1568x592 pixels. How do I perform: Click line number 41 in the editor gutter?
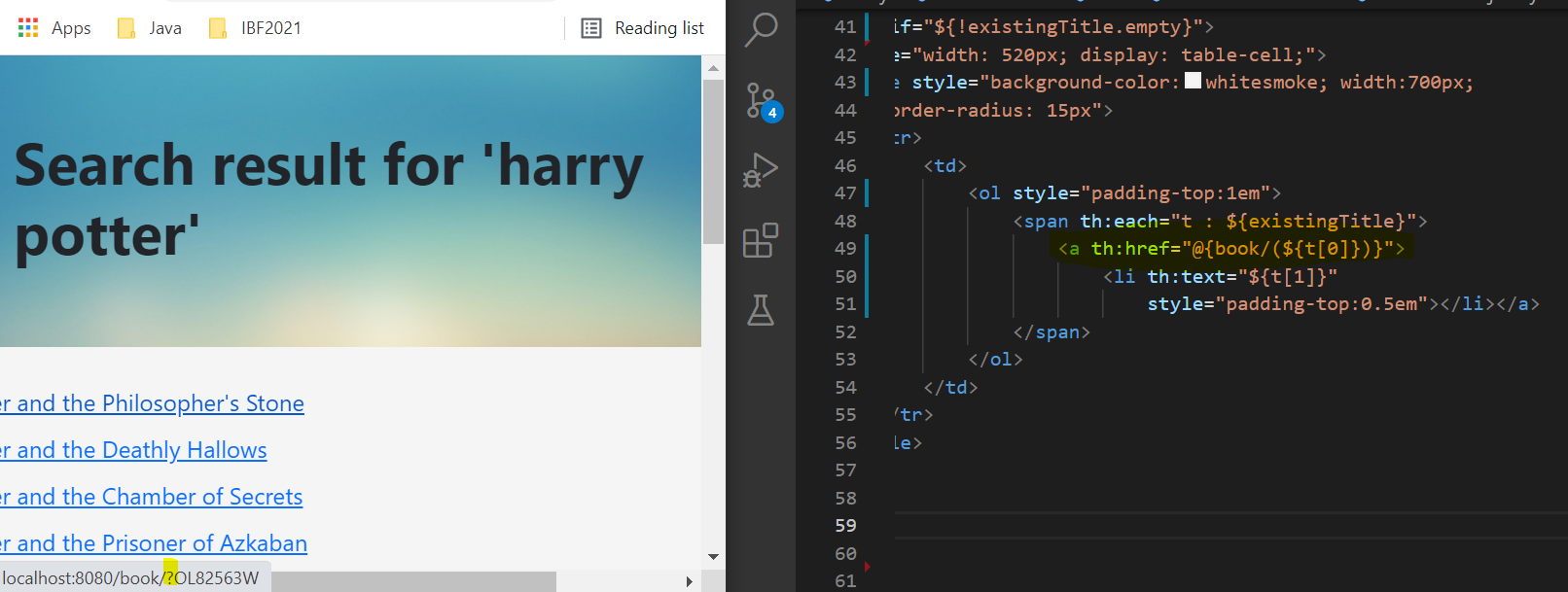[845, 27]
